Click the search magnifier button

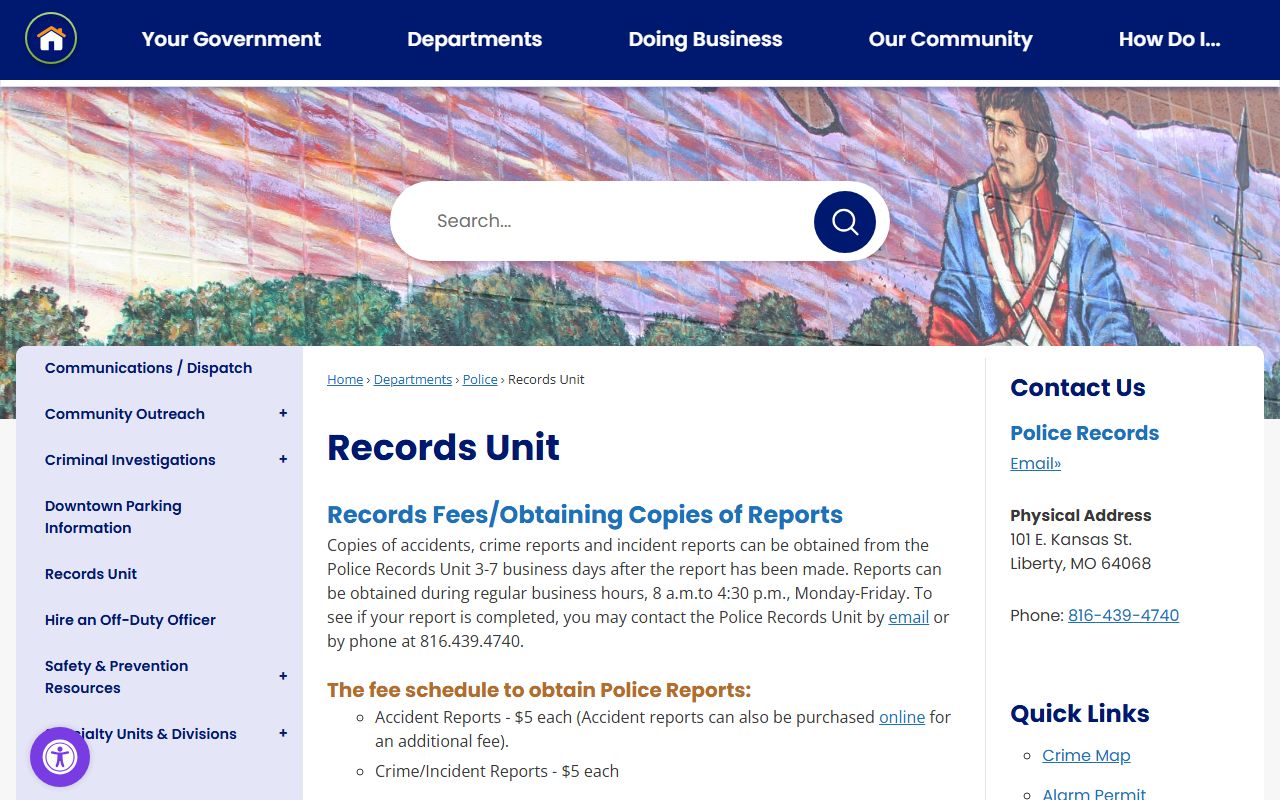845,221
